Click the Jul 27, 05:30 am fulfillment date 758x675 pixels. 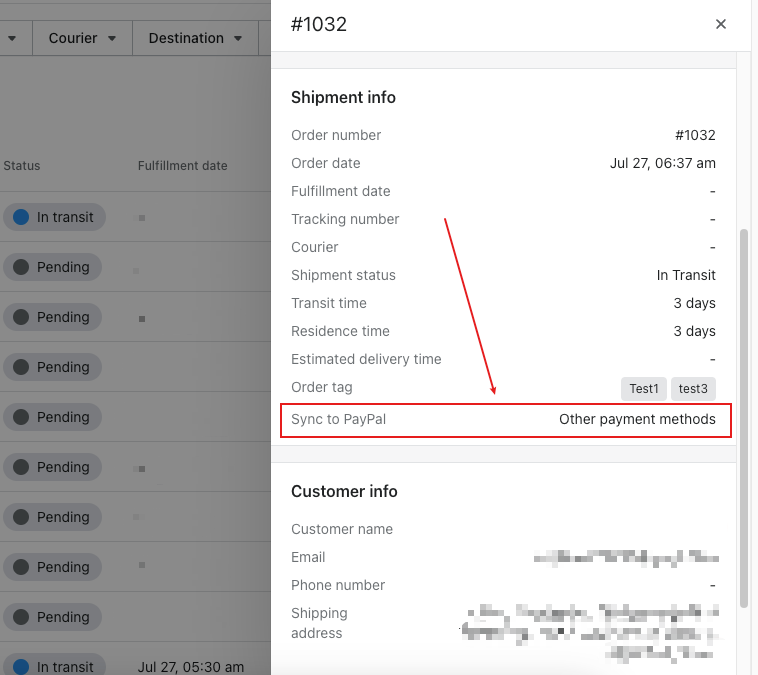(x=190, y=667)
